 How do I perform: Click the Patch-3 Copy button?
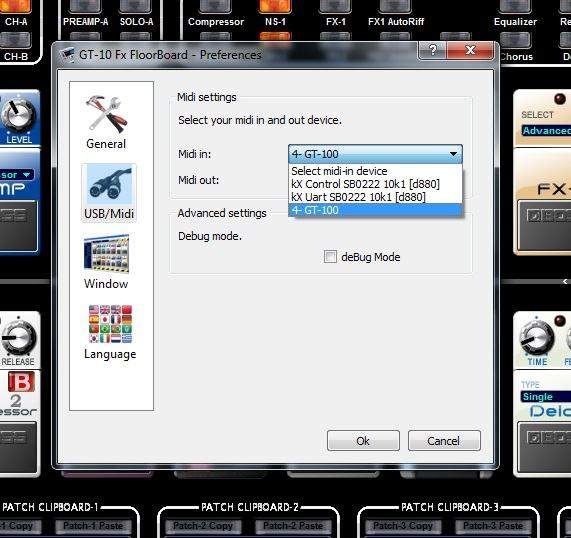[x=402, y=526]
